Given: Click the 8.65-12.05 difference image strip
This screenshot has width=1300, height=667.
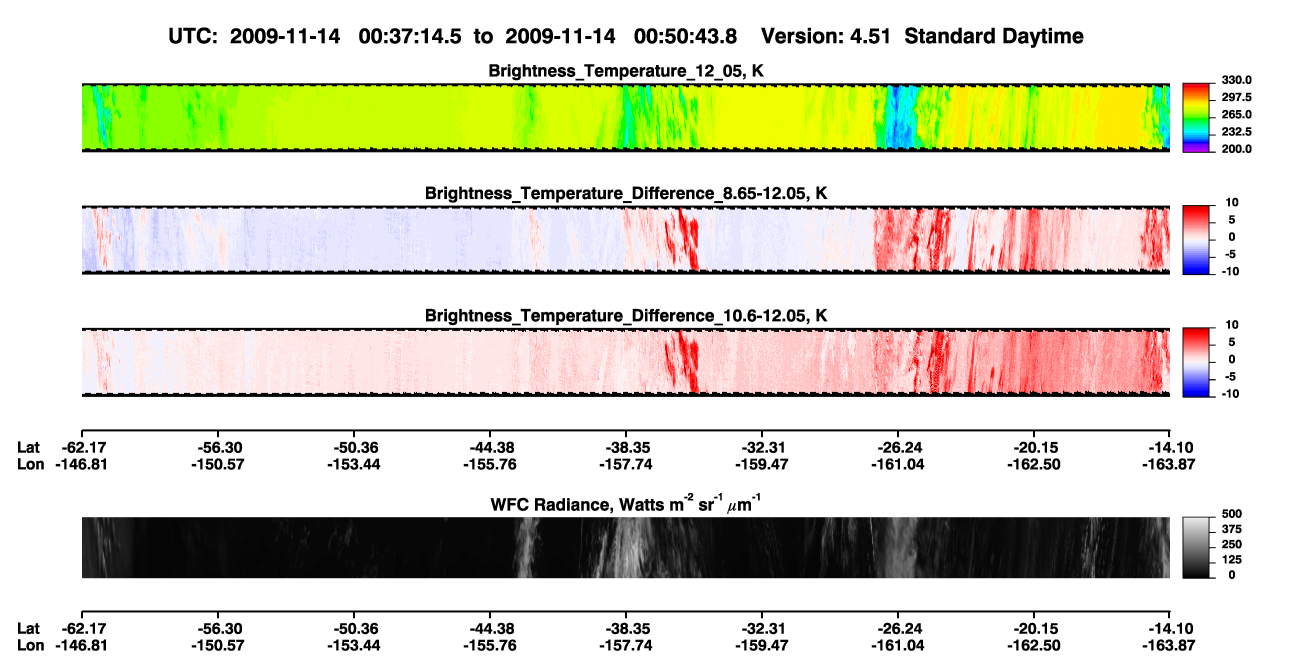Looking at the screenshot, I should 625,239.
